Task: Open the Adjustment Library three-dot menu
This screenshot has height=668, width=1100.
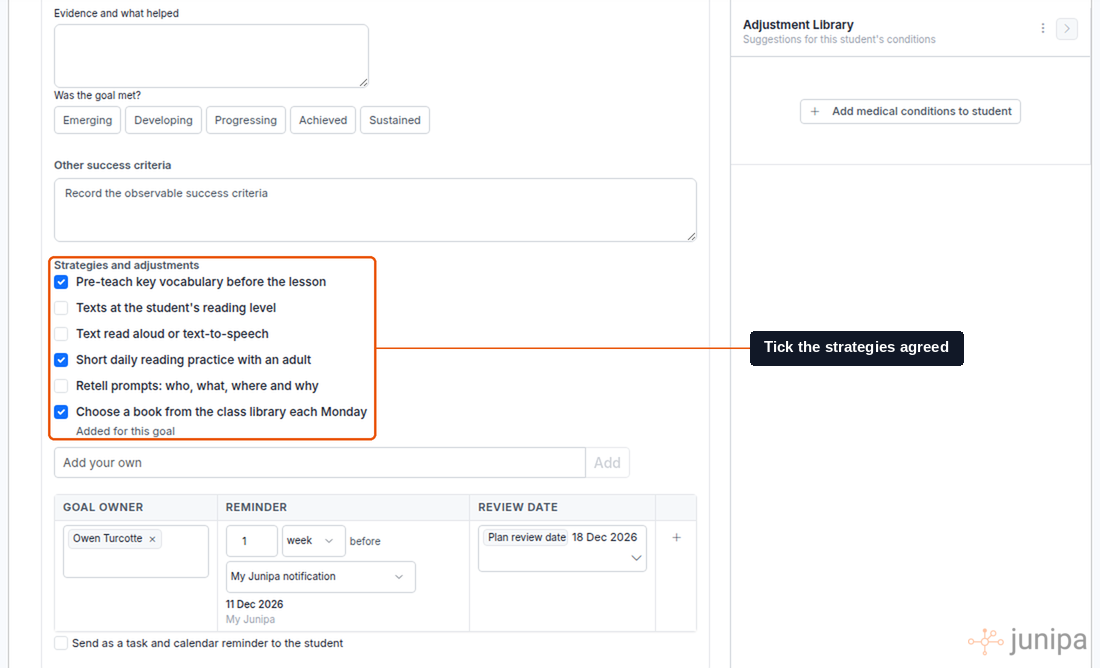Action: 1042,28
